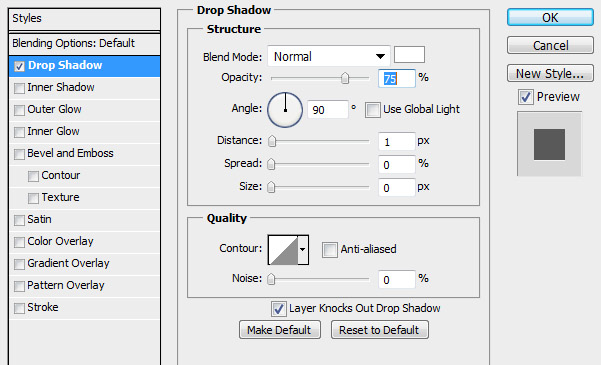The height and width of the screenshot is (365, 601).
Task: Enable the Stroke checkbox
Action: pyautogui.click(x=19, y=308)
